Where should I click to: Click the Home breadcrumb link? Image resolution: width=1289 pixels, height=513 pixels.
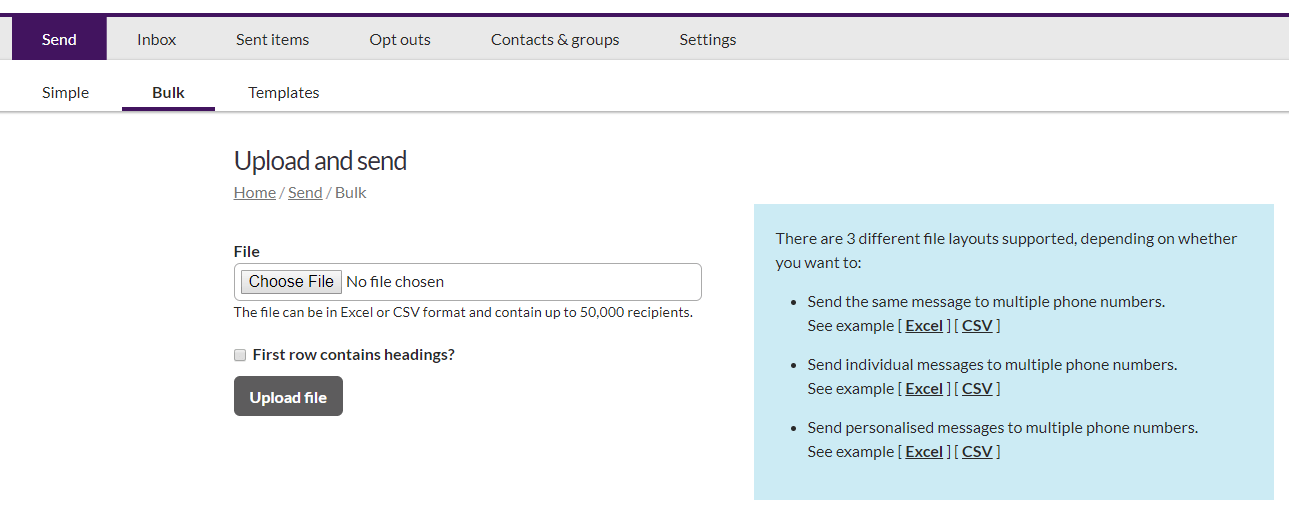(x=254, y=193)
